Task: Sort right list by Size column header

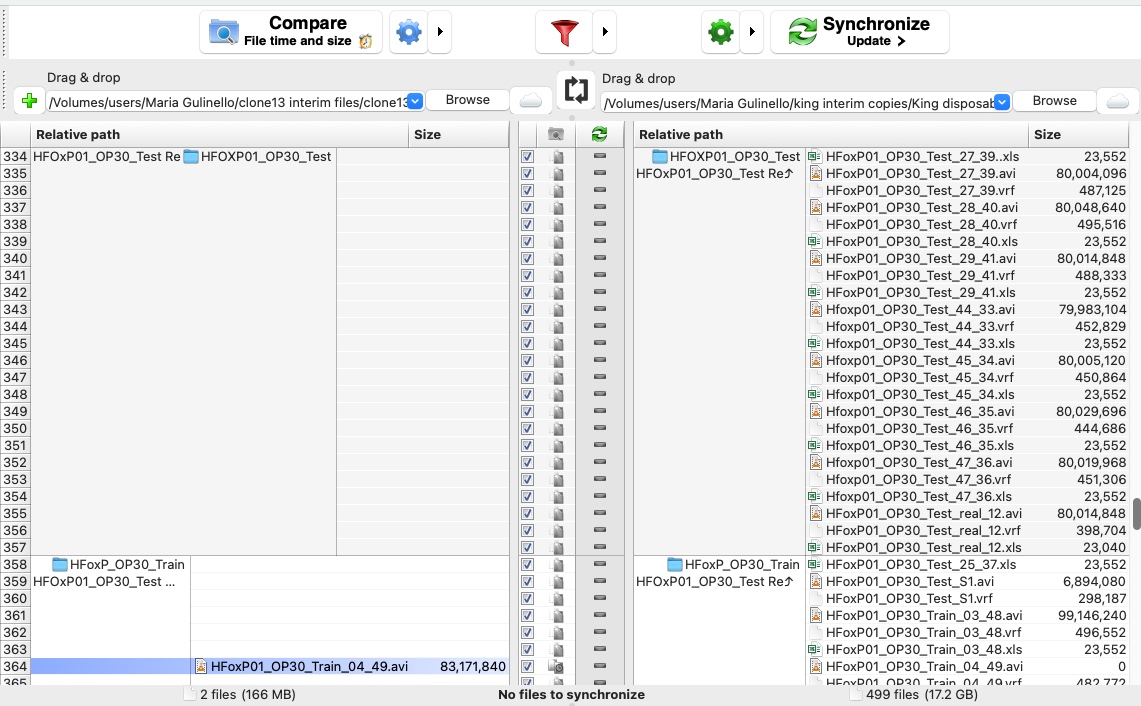Action: 1078,134
